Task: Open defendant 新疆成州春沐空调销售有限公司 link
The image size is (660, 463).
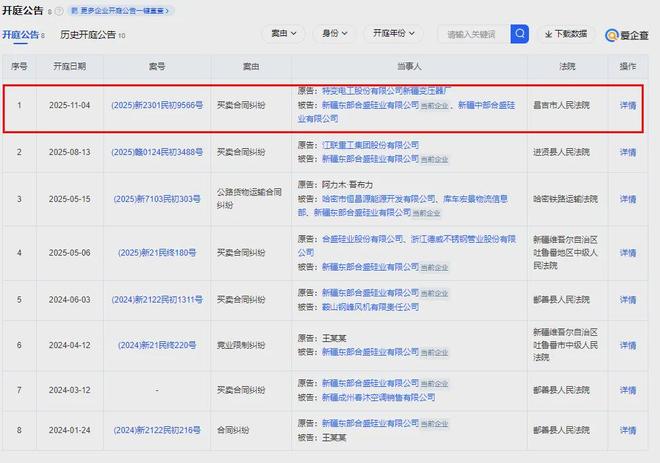Action: (378, 397)
